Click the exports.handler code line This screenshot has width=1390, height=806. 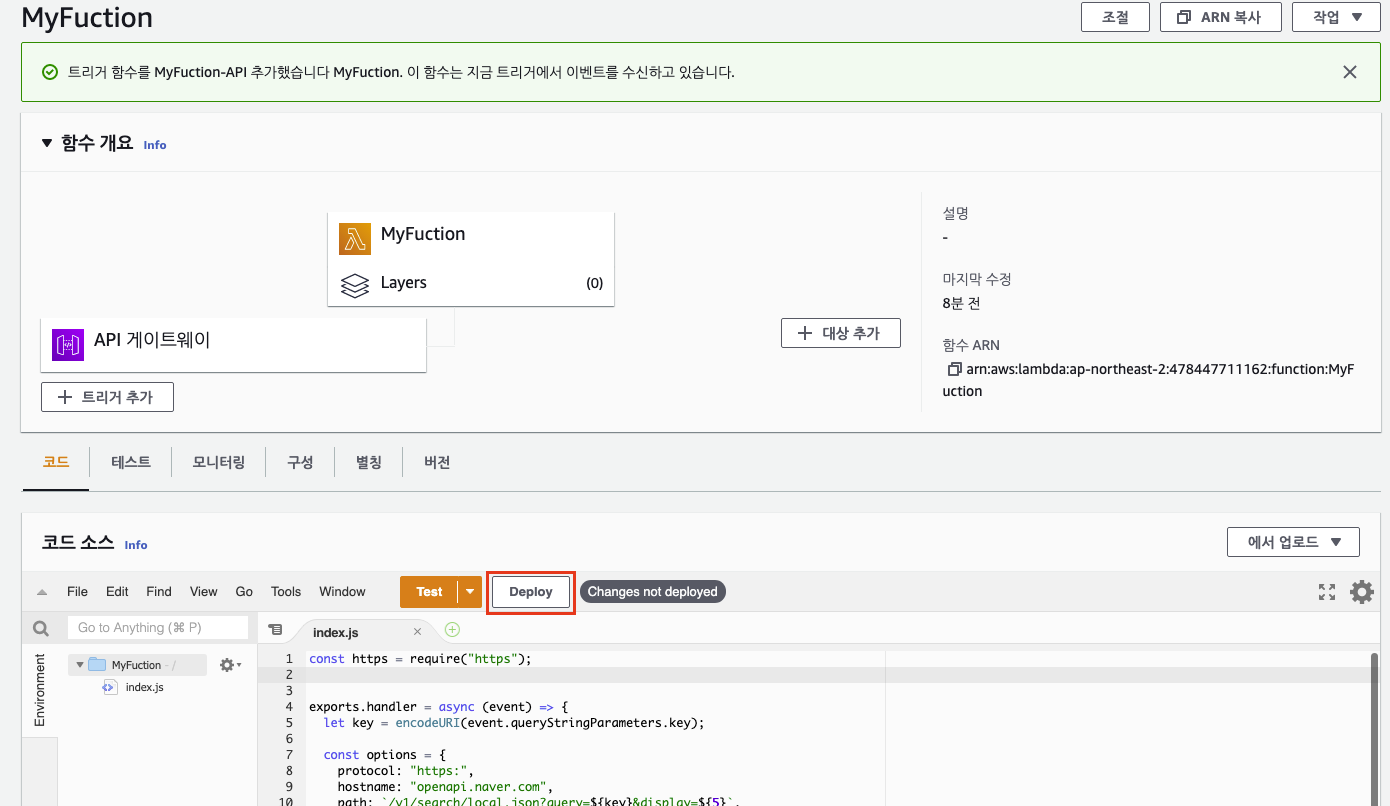tap(438, 707)
